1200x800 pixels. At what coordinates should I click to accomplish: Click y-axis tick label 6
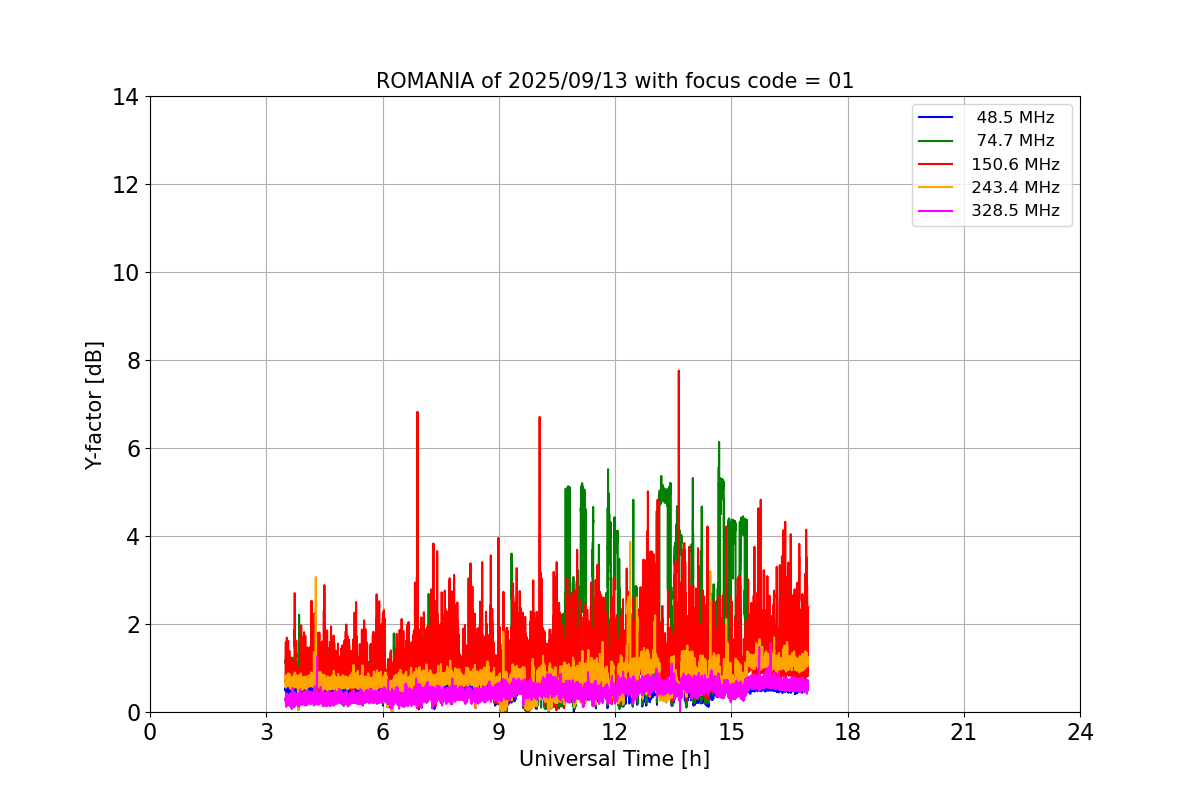(132, 449)
